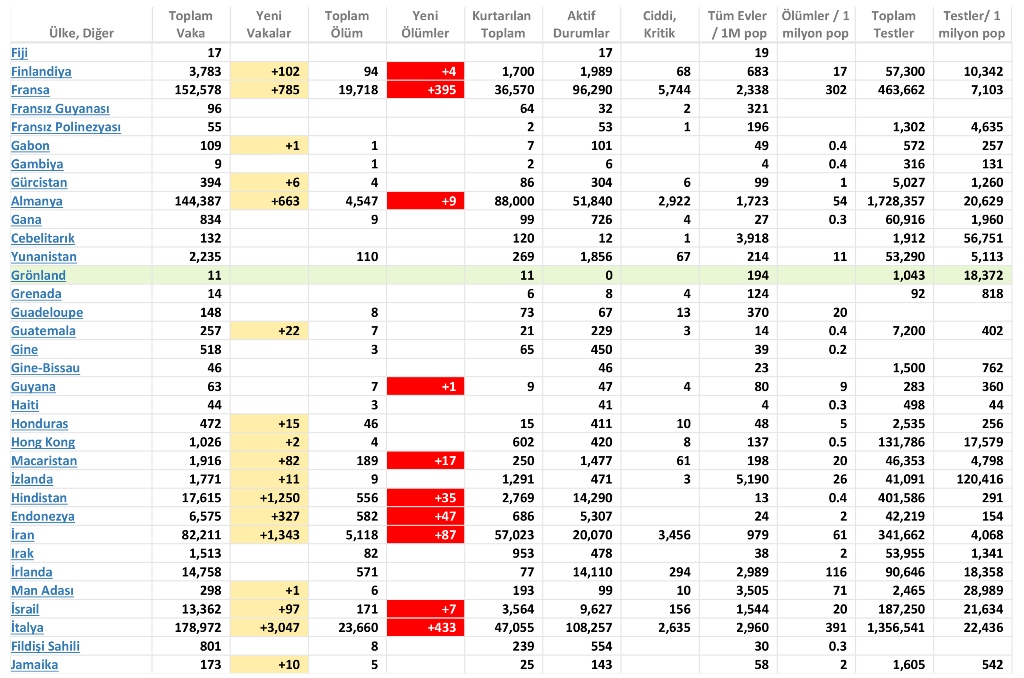Select Iran's new cases cell +1,343
The width and height of the screenshot is (1024, 678).
coord(269,535)
